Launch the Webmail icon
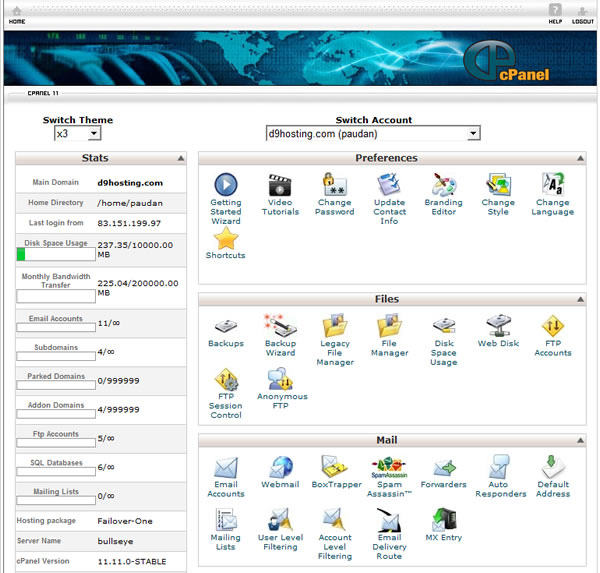The width and height of the screenshot is (600, 573). click(280, 467)
